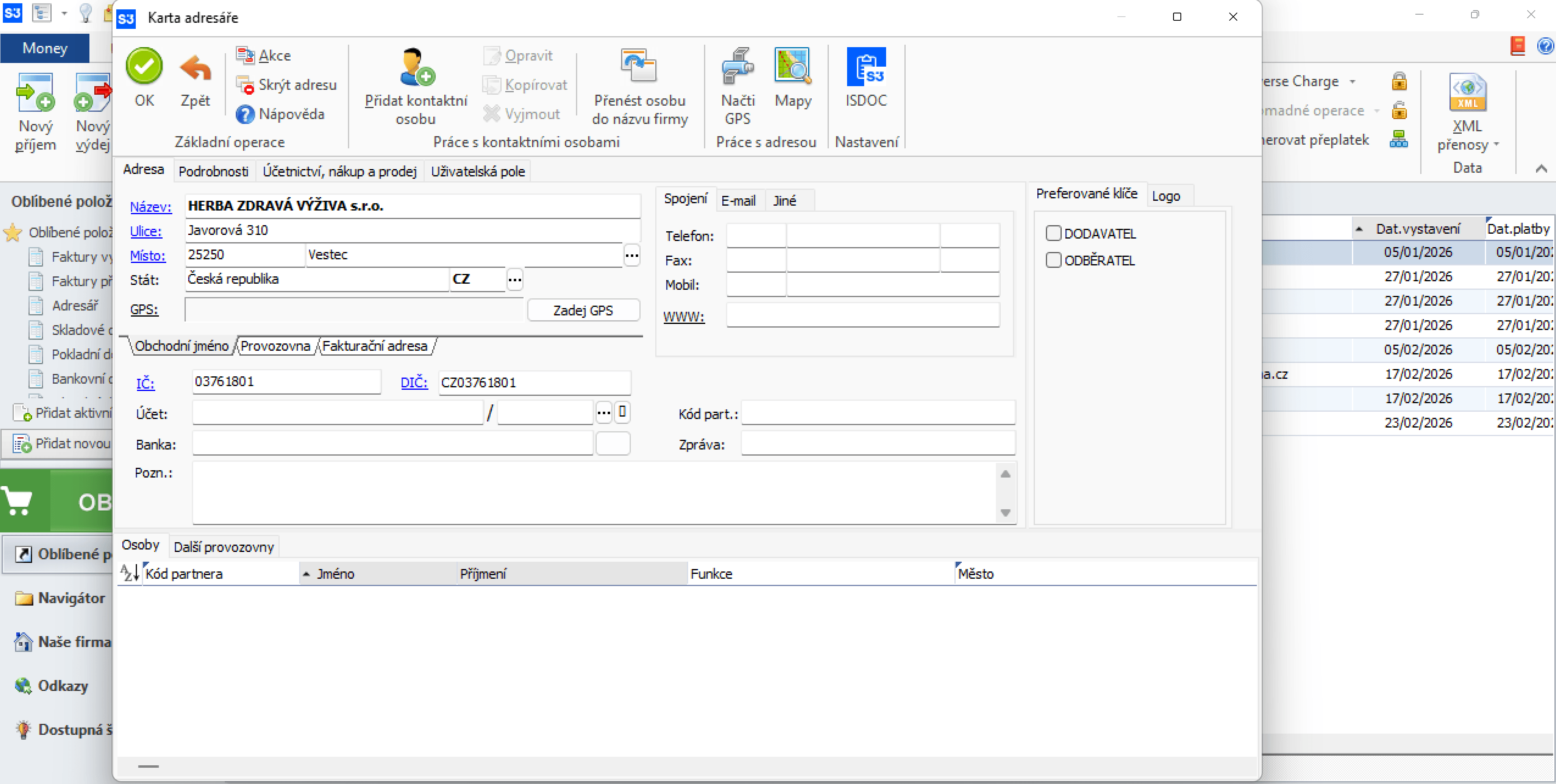Expand the XML přenosy dropdown arrow
The height and width of the screenshot is (784, 1556).
click(x=1497, y=145)
